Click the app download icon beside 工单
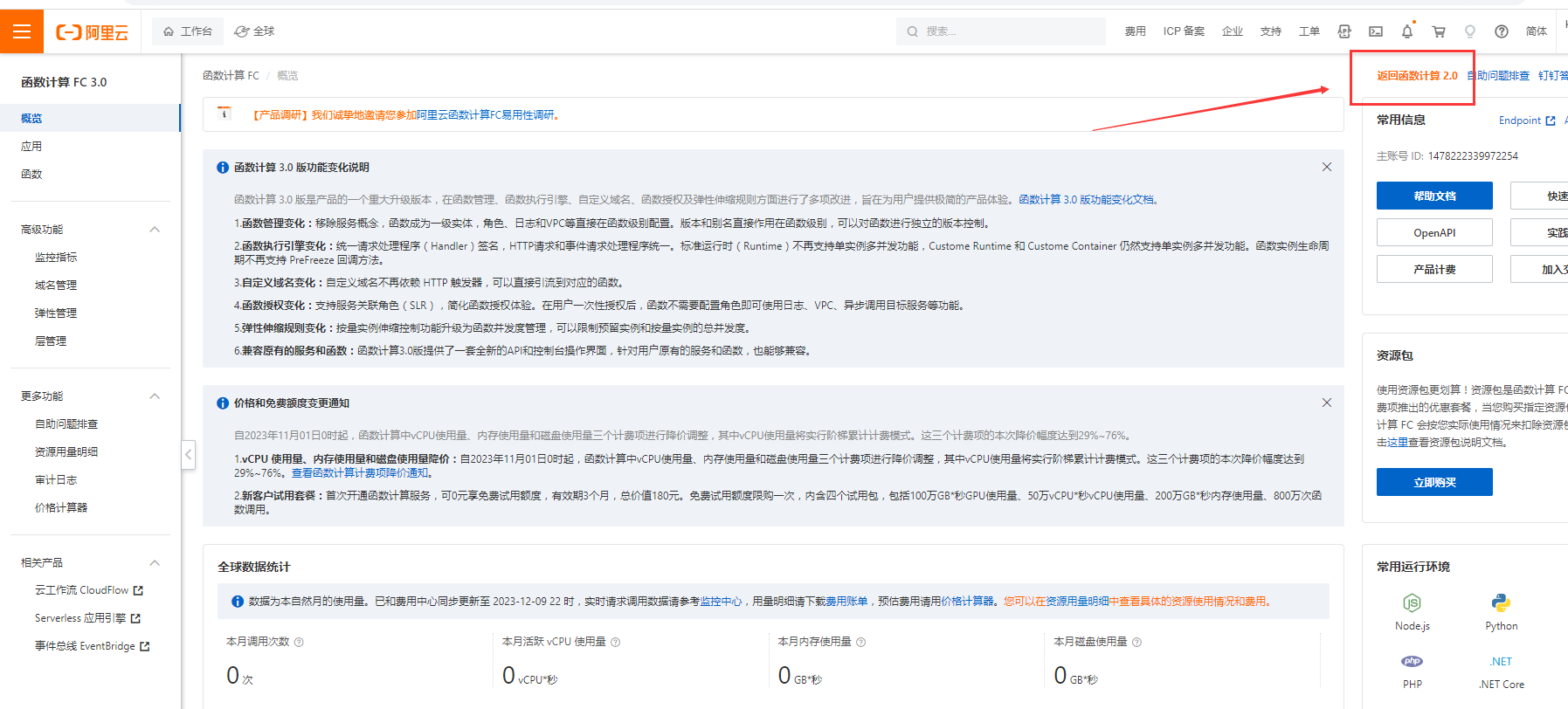Screen dimensions: 1568x709 1344,31
